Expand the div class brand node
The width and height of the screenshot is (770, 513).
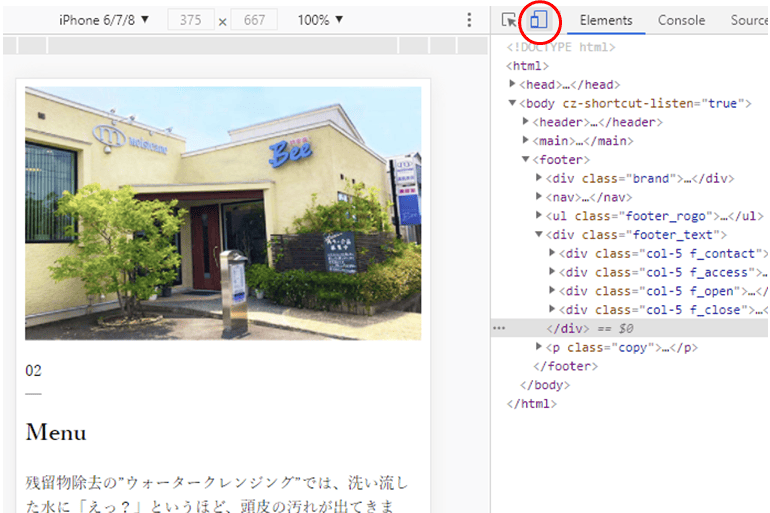539,178
